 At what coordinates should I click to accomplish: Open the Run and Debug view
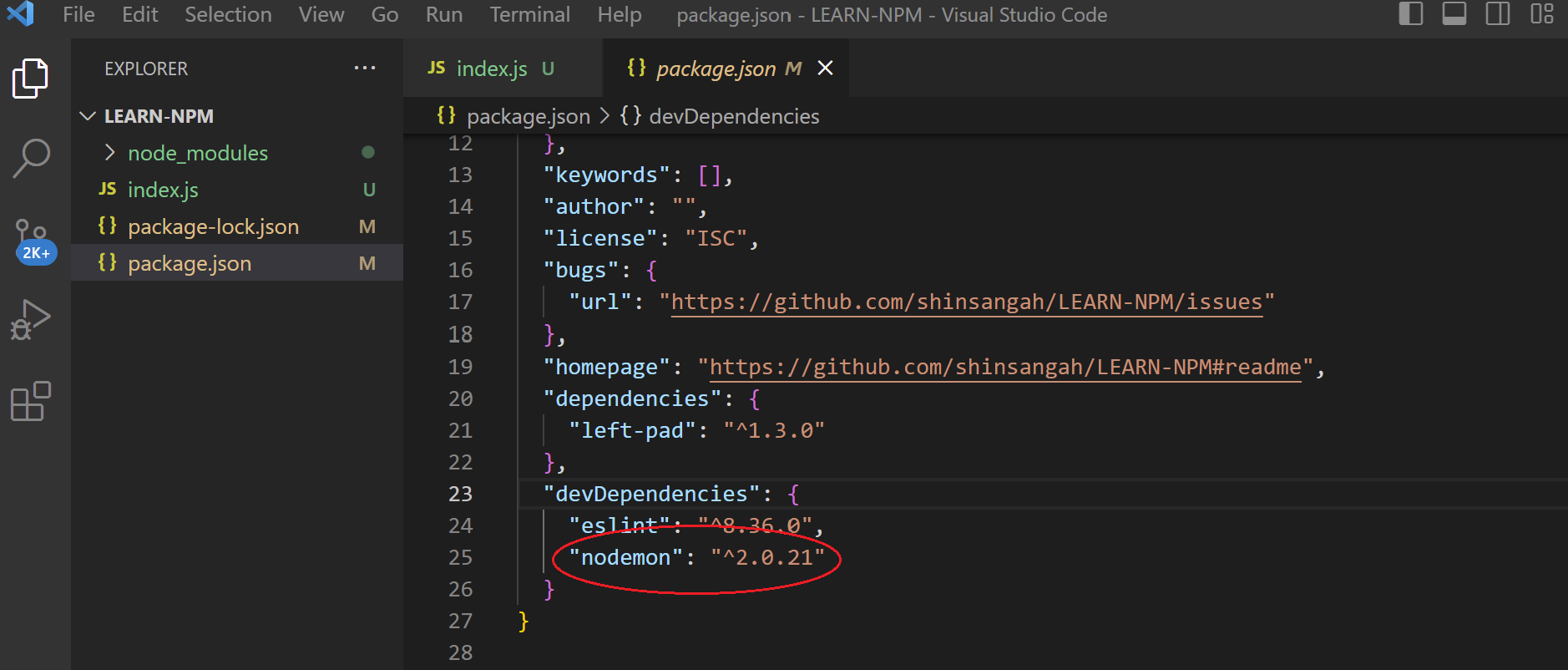pos(31,319)
